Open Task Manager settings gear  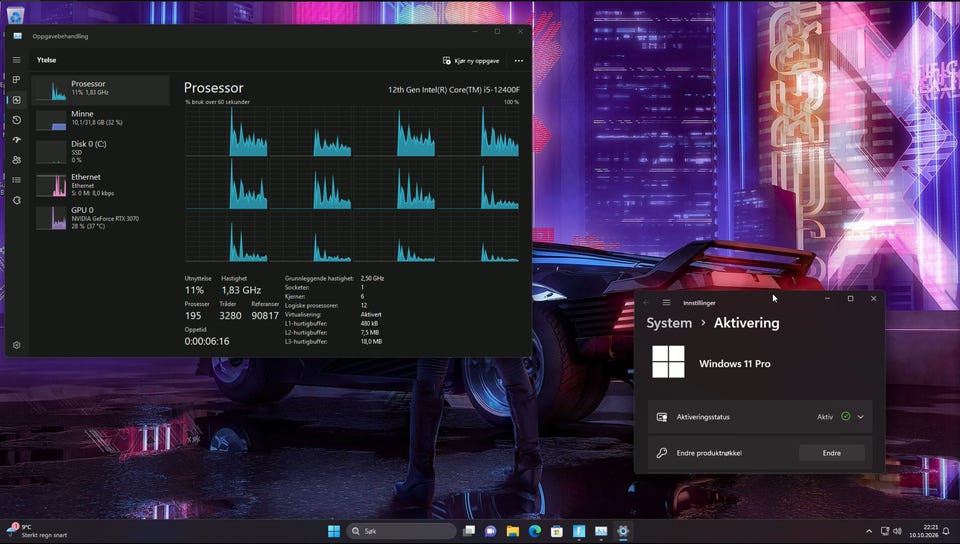(17, 345)
